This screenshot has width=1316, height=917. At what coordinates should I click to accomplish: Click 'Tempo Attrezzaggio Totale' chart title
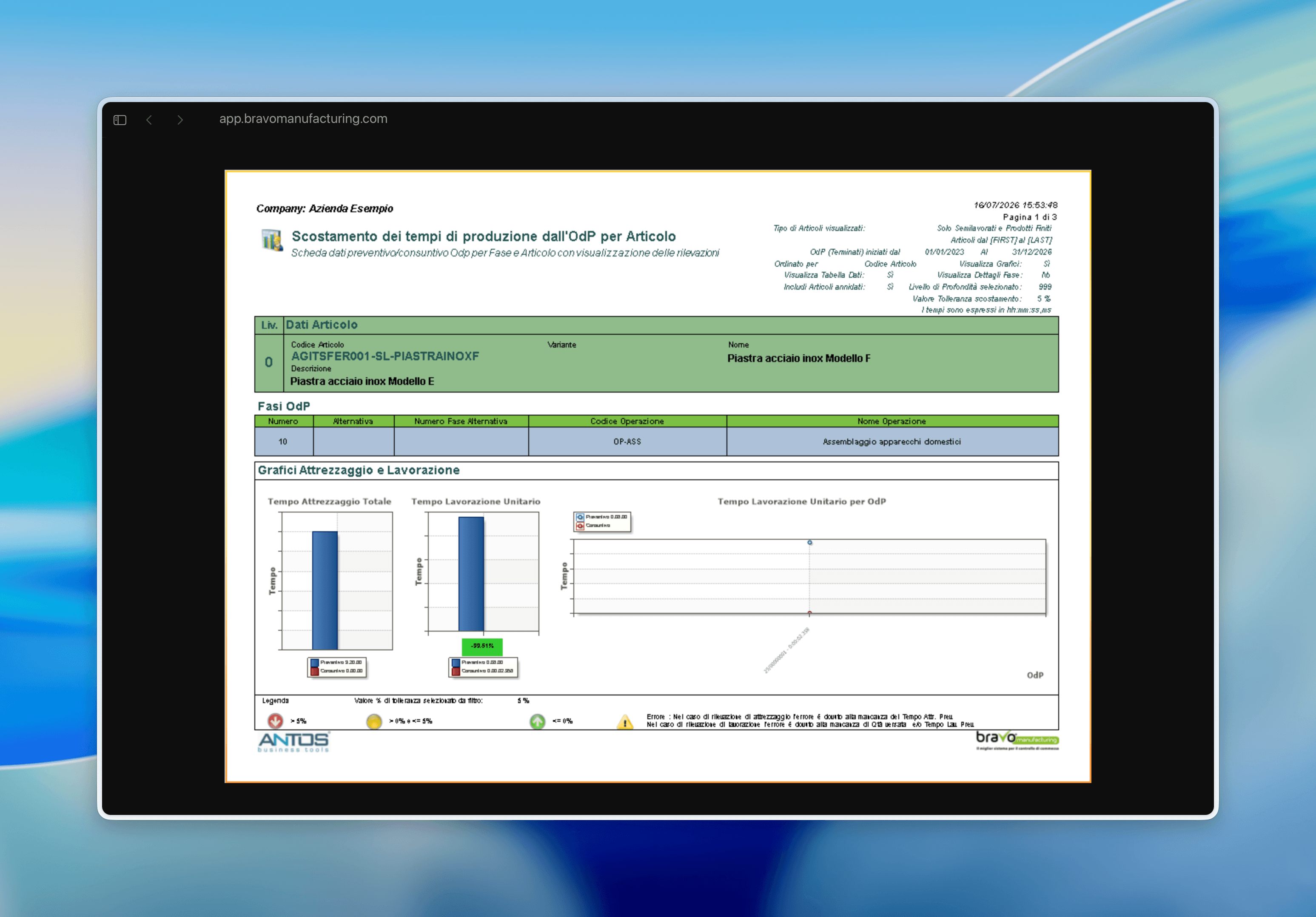(330, 501)
